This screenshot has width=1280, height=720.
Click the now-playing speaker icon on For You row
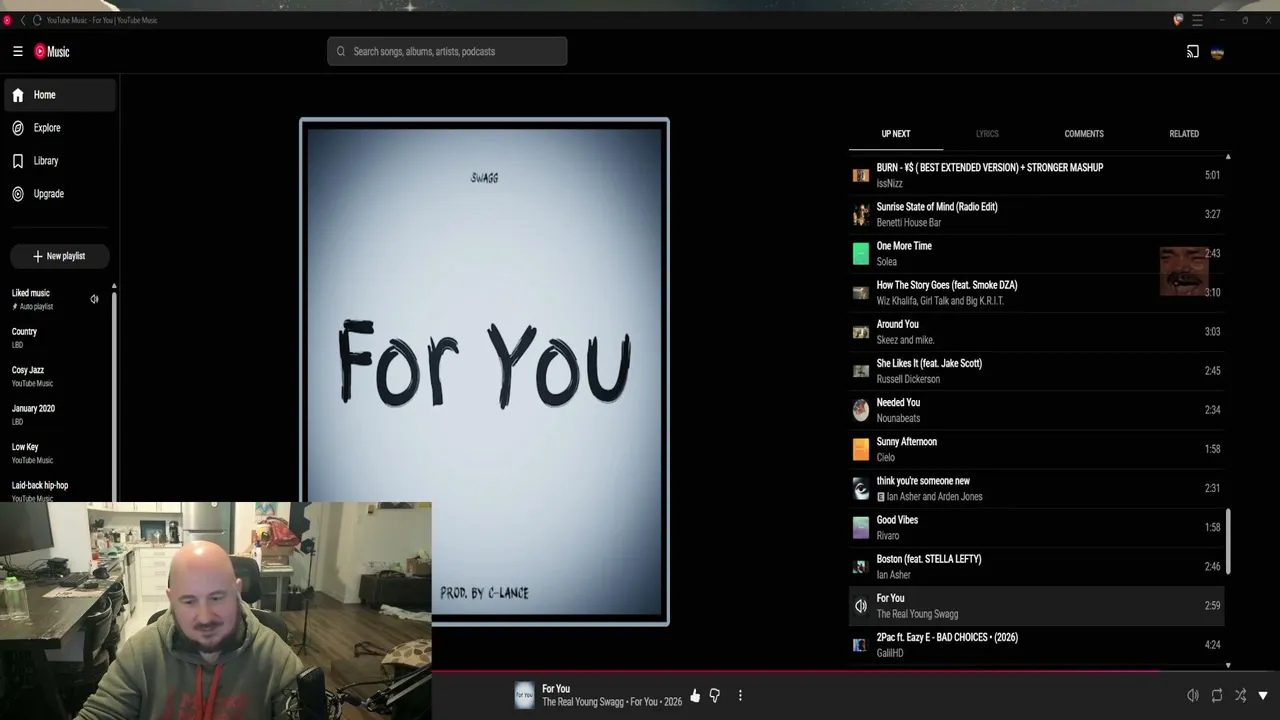tap(860, 606)
